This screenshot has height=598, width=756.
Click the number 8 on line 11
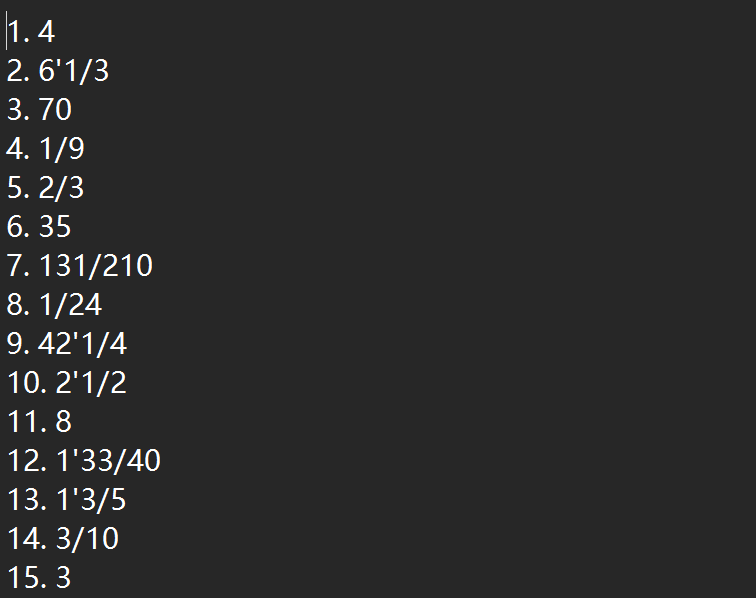click(64, 421)
